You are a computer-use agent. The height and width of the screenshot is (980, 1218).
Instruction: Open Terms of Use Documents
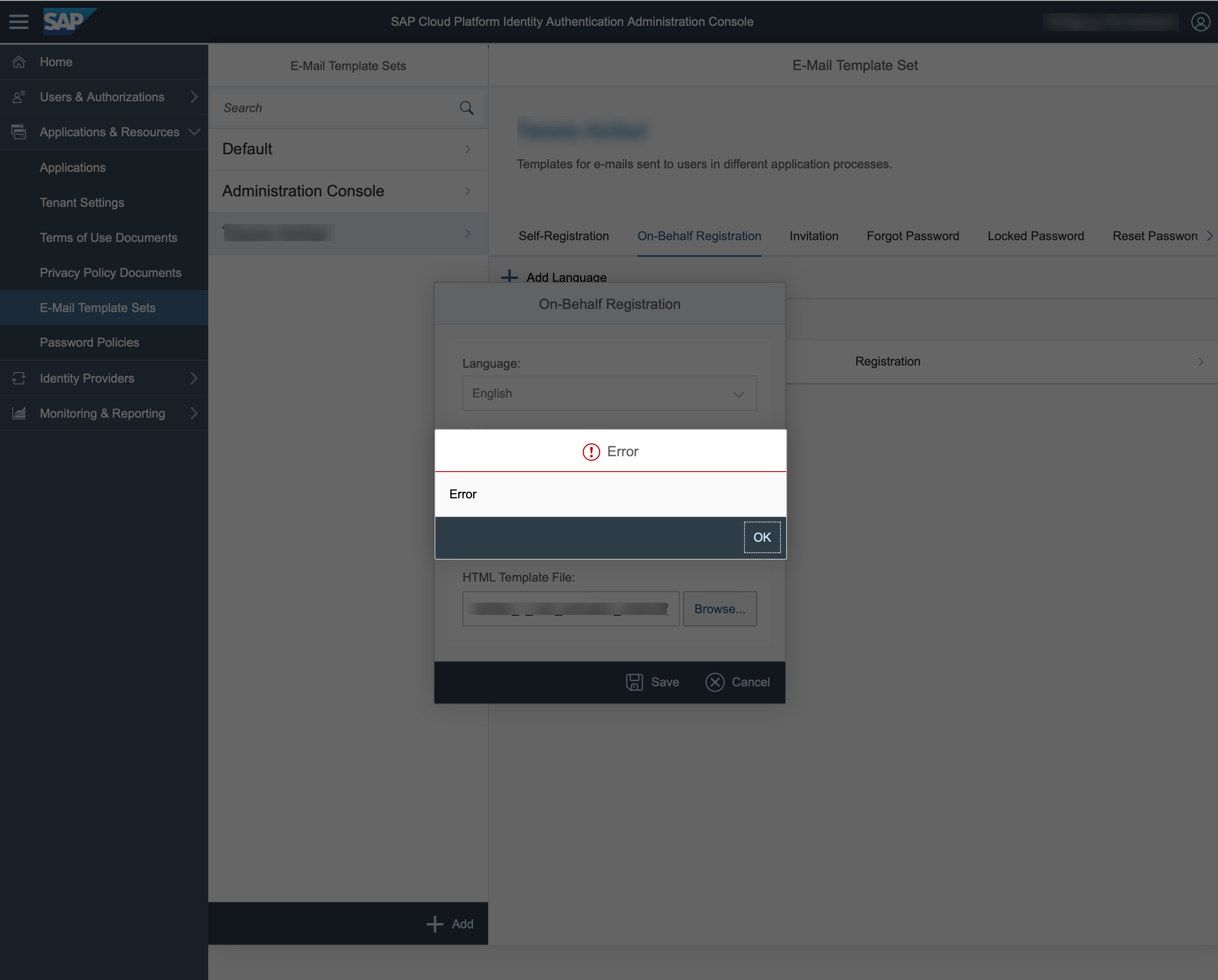(x=104, y=238)
